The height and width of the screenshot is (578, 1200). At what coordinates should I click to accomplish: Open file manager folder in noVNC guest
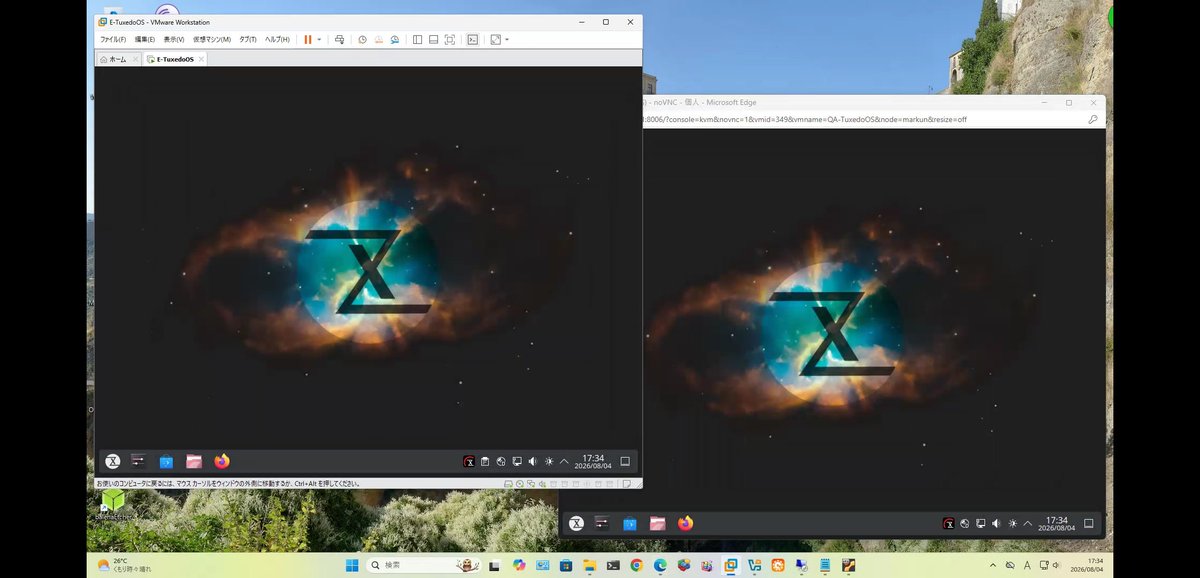[x=657, y=523]
